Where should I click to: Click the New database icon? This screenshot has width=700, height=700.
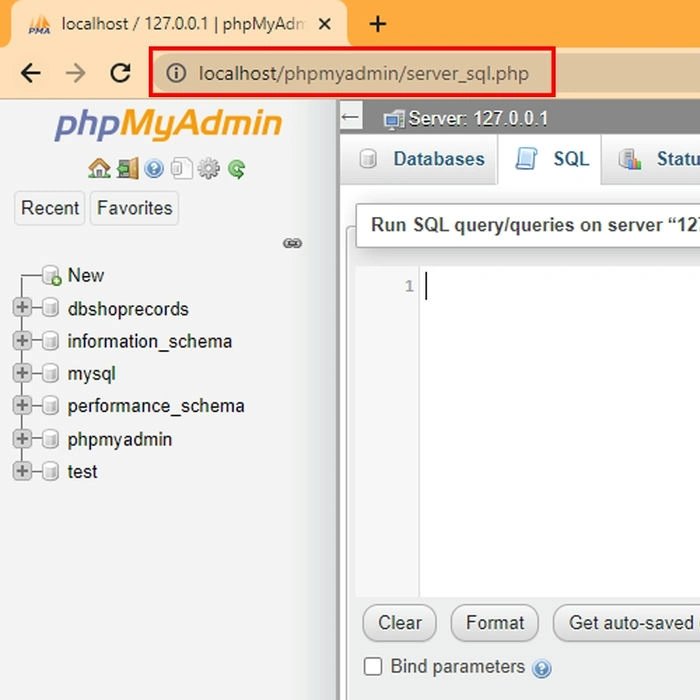coord(51,275)
